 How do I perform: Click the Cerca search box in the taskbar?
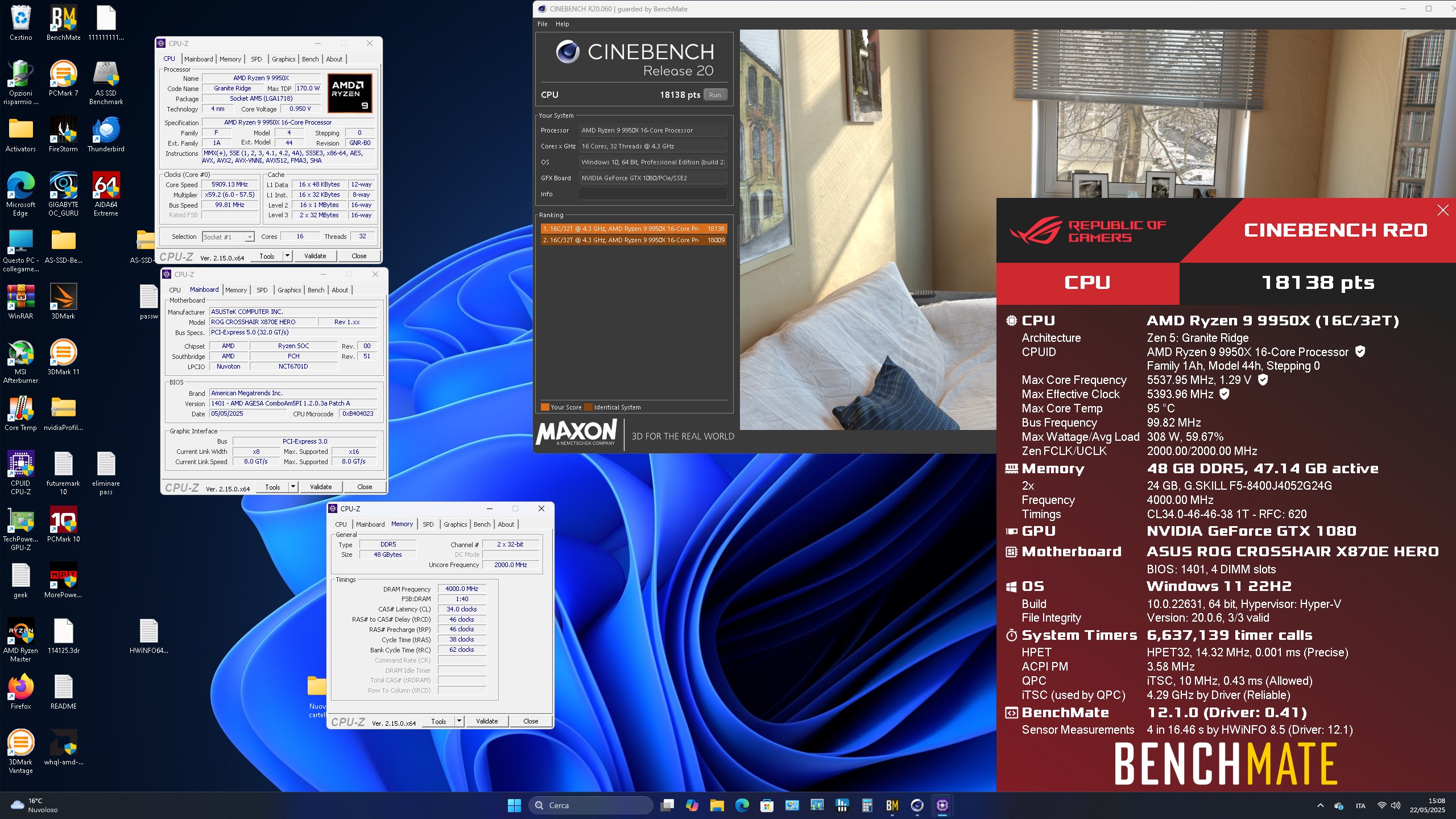coord(591,805)
